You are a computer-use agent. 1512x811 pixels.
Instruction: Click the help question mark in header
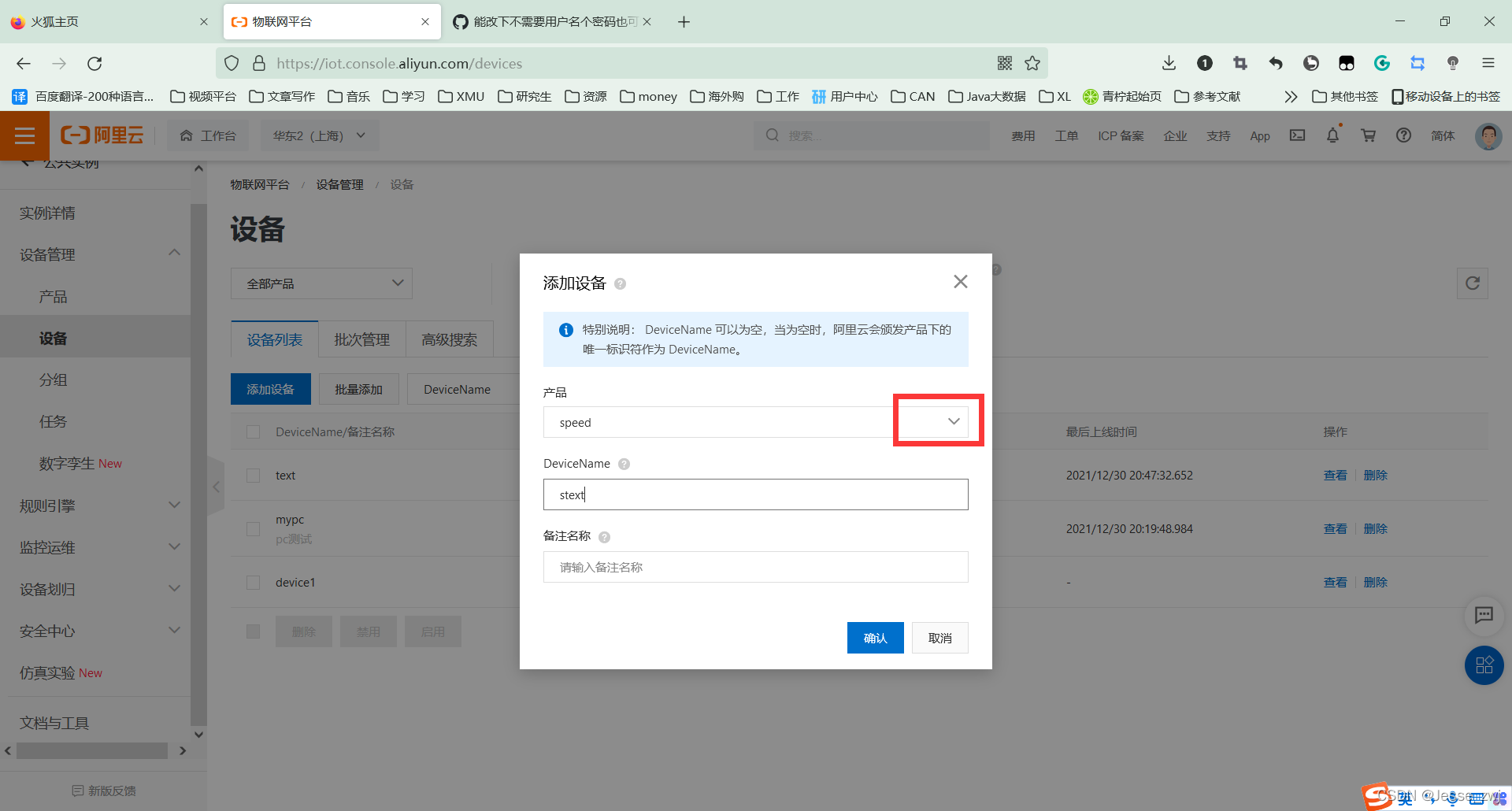(x=1403, y=135)
